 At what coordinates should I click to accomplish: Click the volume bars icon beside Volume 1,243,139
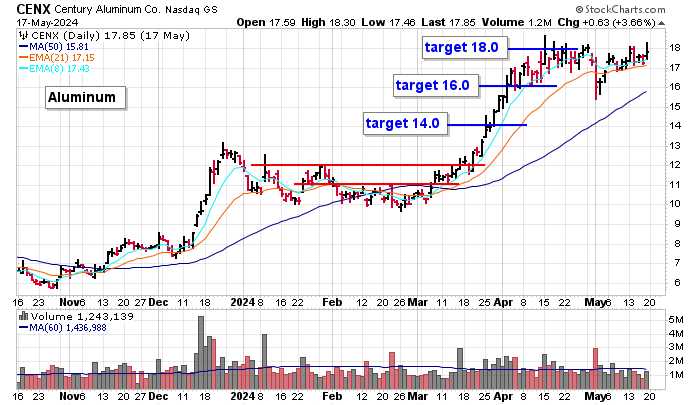pyautogui.click(x=24, y=317)
